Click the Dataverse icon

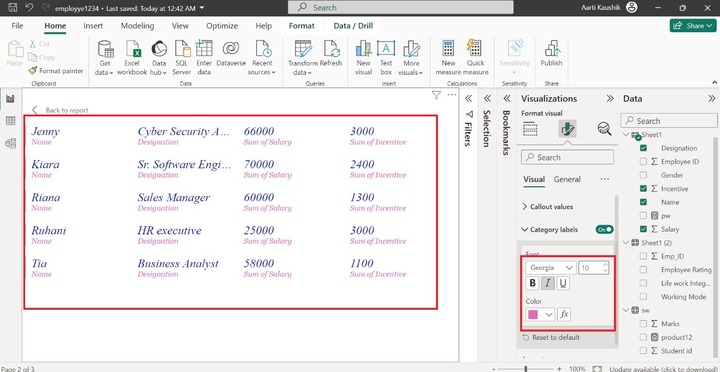pyautogui.click(x=231, y=54)
